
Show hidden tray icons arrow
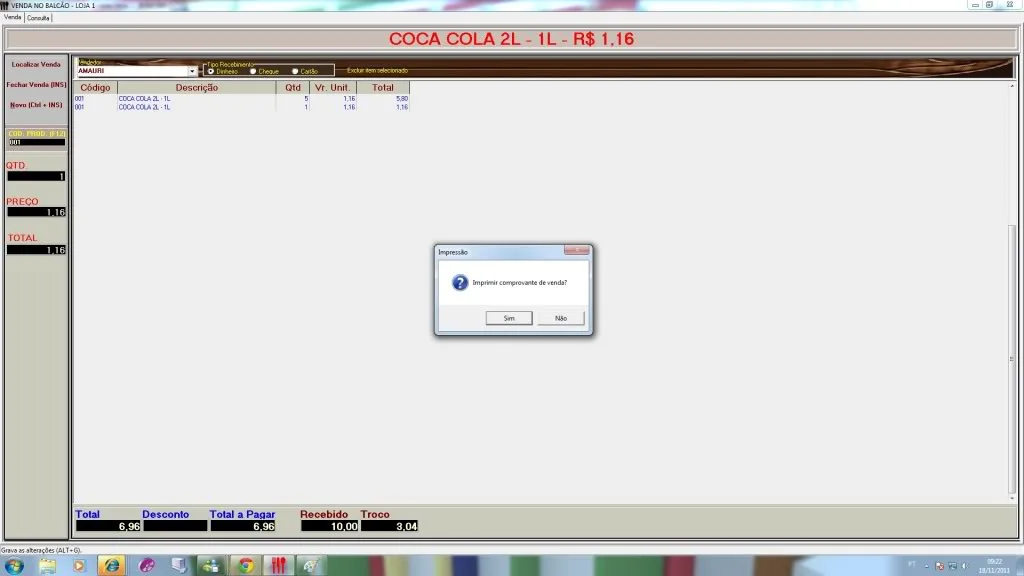(927, 566)
